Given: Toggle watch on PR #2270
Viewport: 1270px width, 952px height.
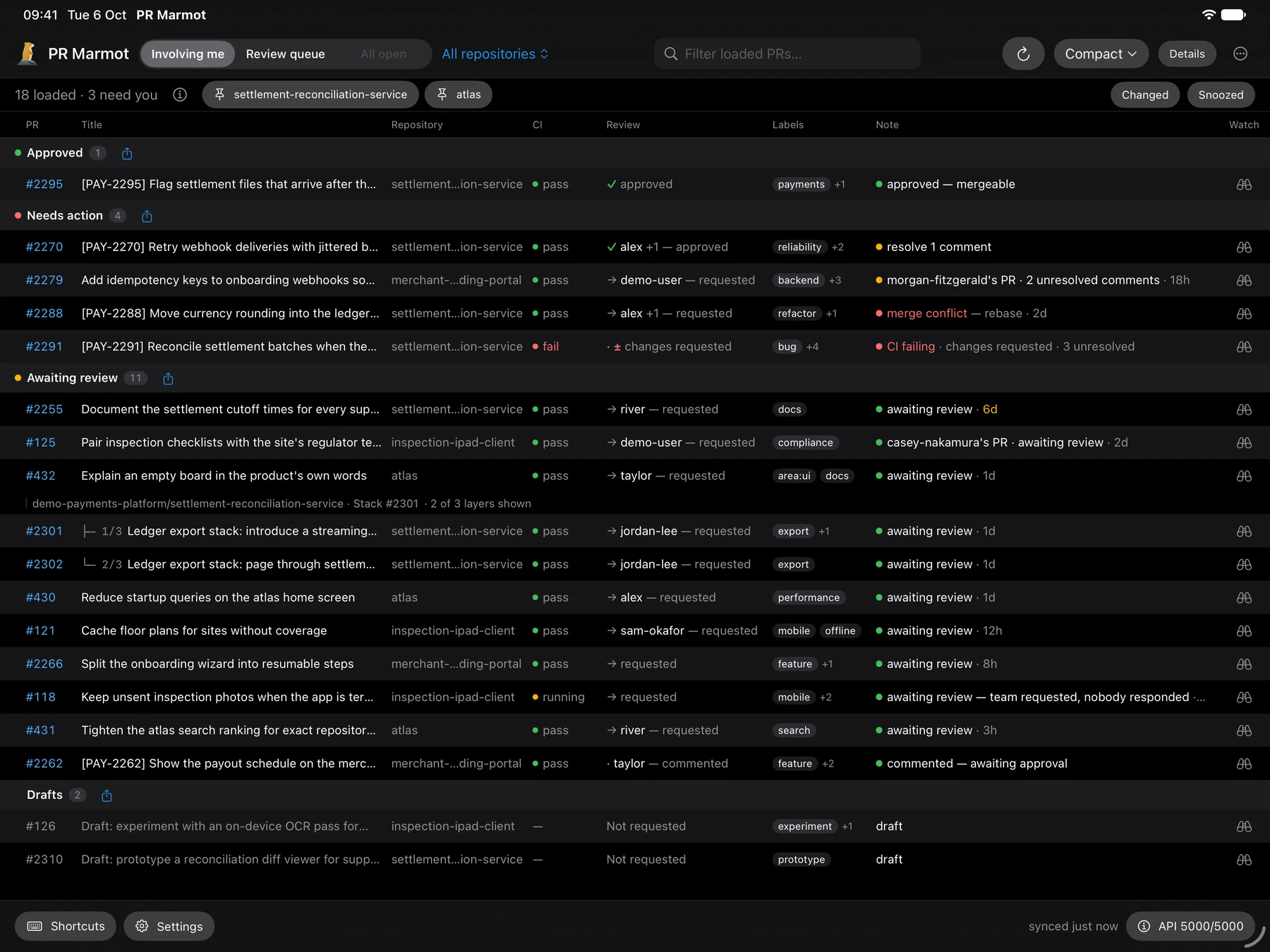Looking at the screenshot, I should pos(1244,247).
